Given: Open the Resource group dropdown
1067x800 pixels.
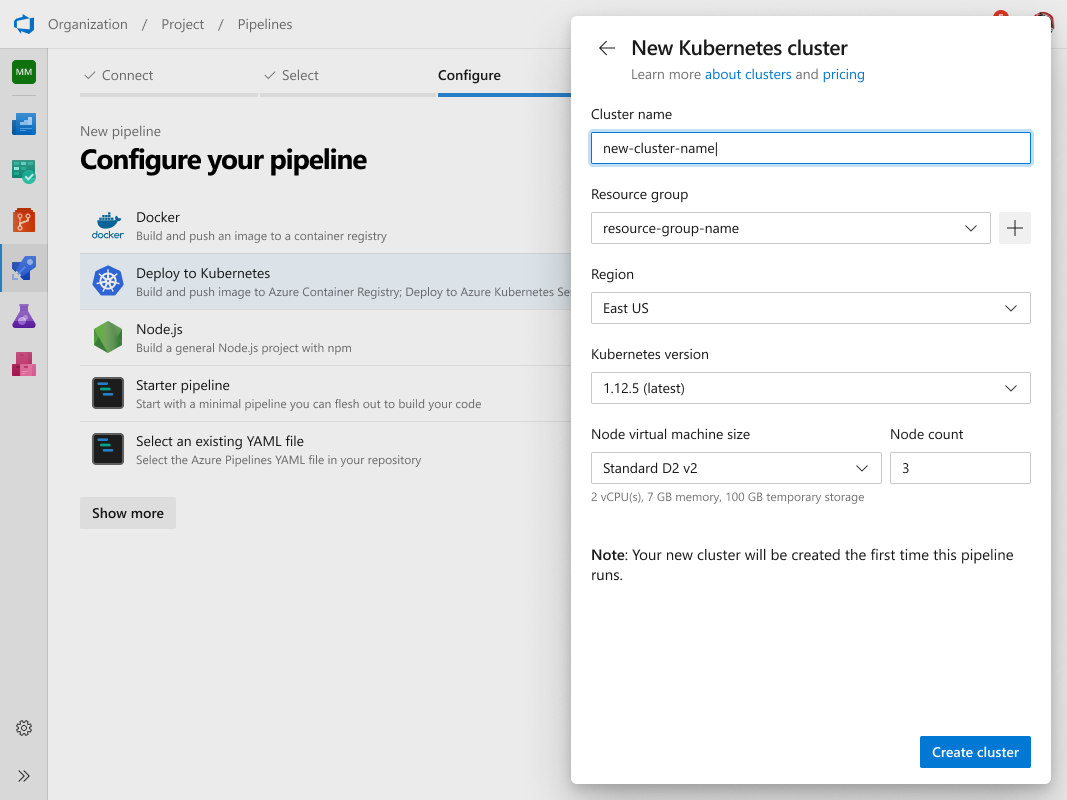Looking at the screenshot, I should pos(790,228).
